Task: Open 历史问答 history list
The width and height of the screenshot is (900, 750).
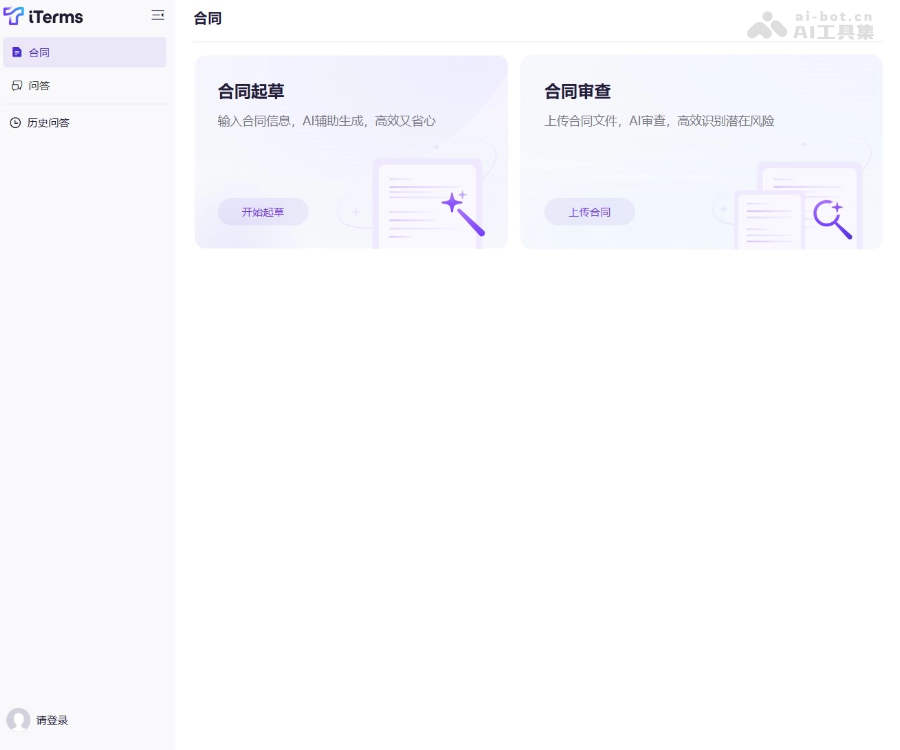Action: coord(48,123)
